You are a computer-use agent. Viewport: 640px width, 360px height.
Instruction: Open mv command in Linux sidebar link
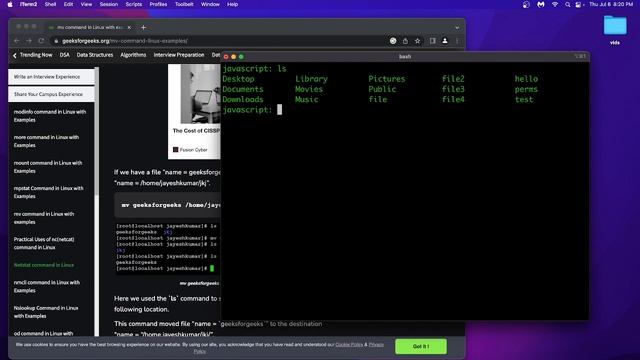click(x=44, y=218)
